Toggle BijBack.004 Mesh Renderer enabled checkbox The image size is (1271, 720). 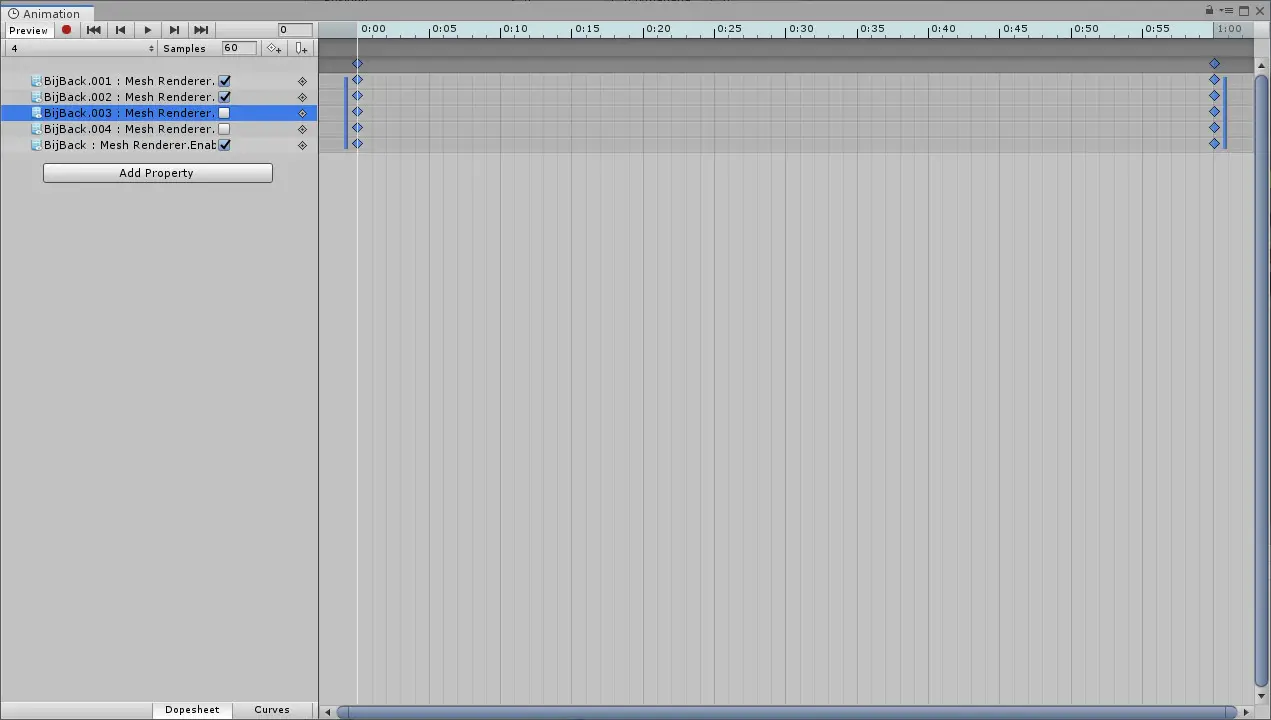224,129
